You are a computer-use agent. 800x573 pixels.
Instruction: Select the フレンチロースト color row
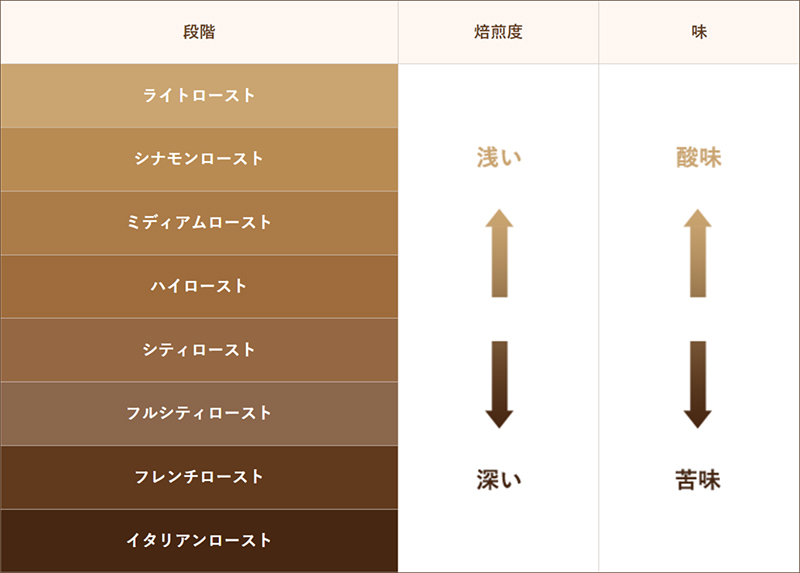click(x=199, y=478)
